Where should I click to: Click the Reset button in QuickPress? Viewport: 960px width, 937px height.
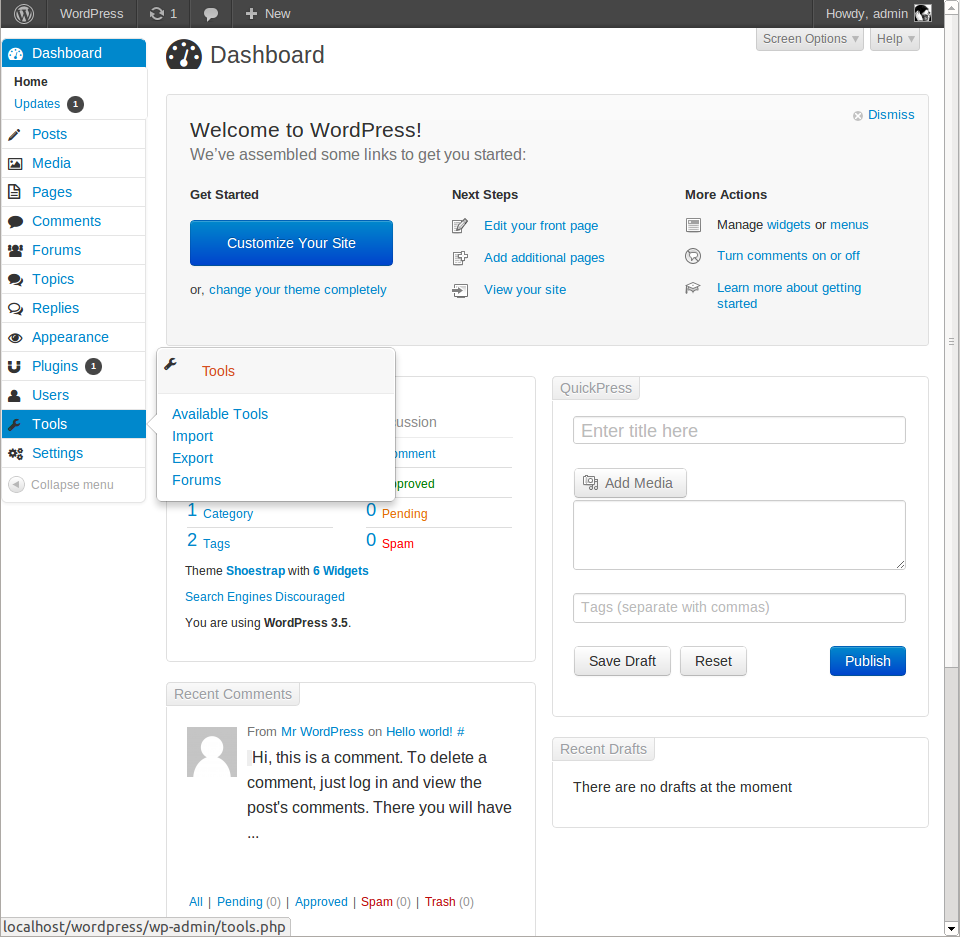pos(713,661)
